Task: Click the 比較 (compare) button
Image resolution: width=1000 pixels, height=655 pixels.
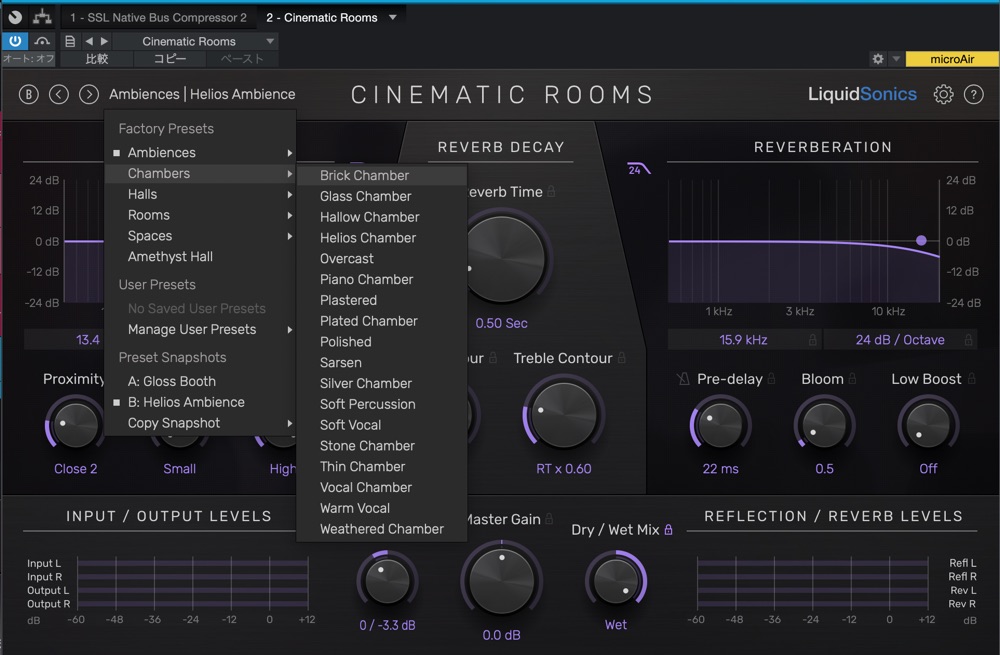Action: [x=97, y=59]
